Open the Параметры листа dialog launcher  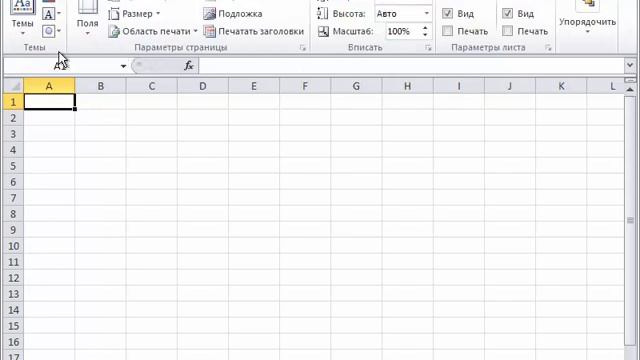click(548, 48)
